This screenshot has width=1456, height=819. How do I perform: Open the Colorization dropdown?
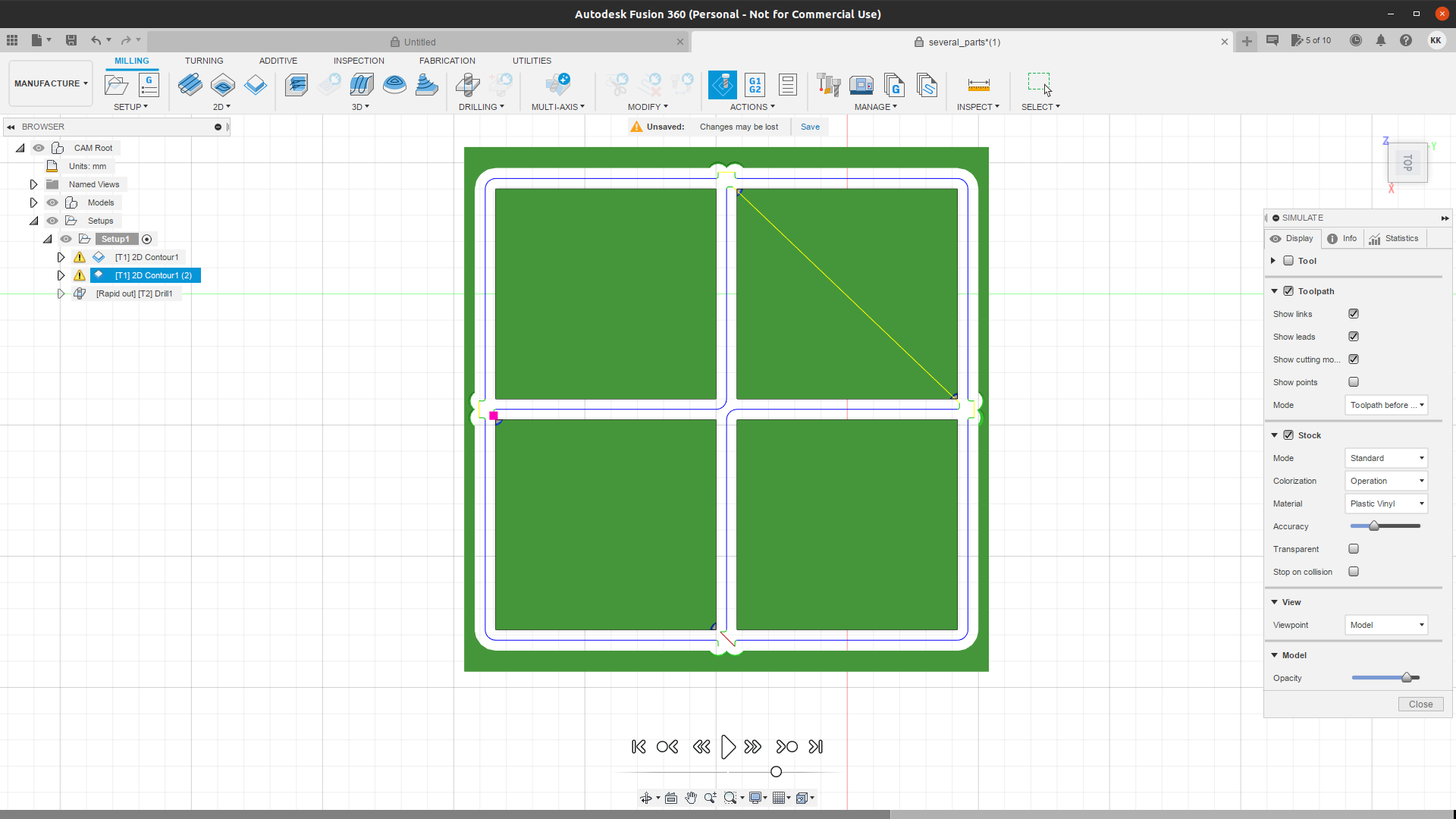pos(1385,481)
